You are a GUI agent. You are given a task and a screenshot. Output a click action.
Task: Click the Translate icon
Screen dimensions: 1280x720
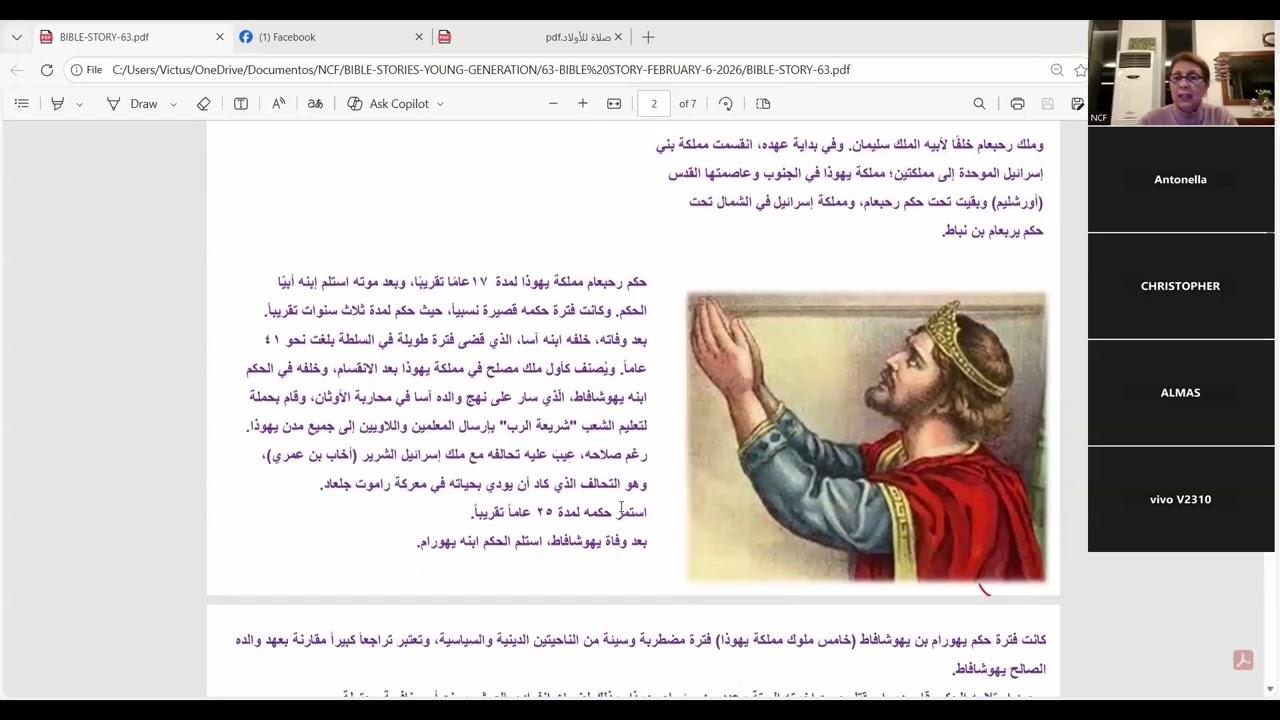click(x=315, y=104)
